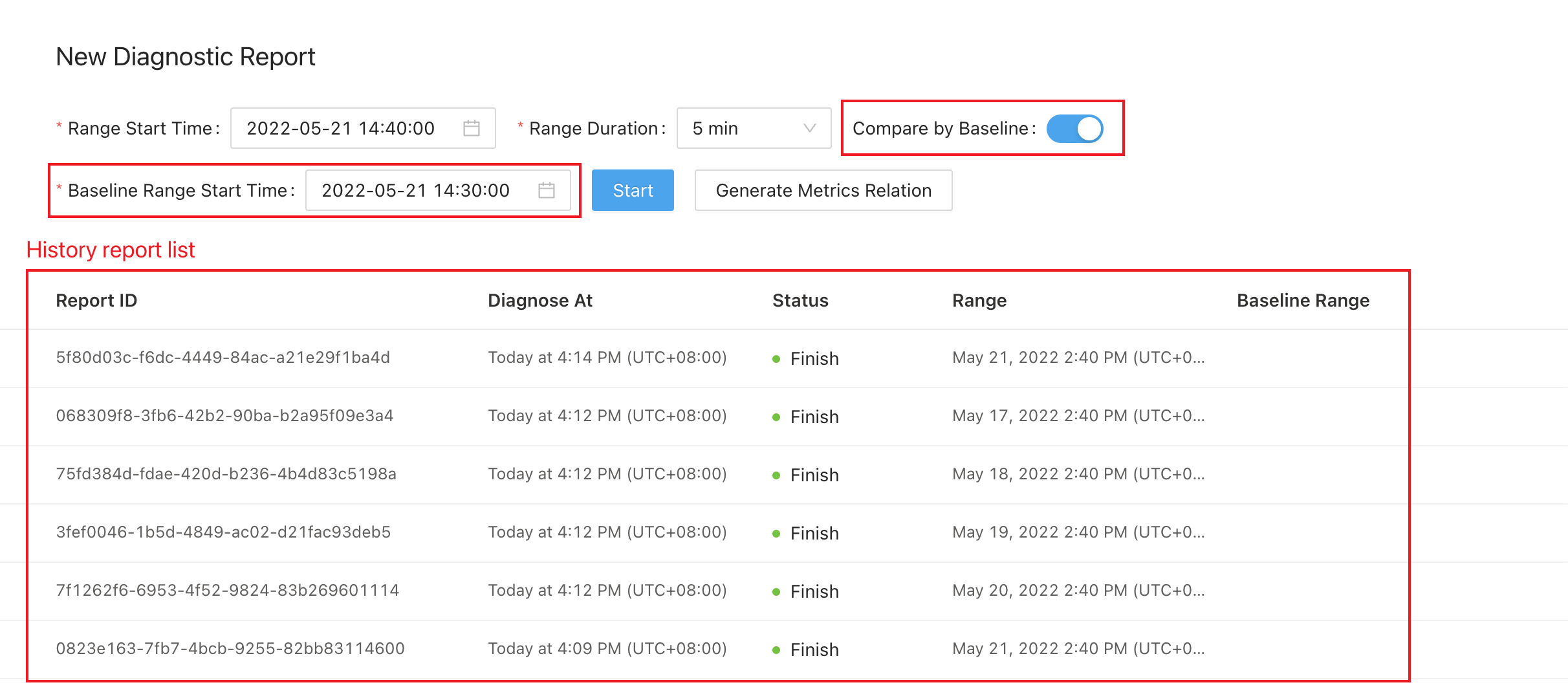Click the Status column header
Image resolution: width=1568 pixels, height=687 pixels.
point(800,300)
